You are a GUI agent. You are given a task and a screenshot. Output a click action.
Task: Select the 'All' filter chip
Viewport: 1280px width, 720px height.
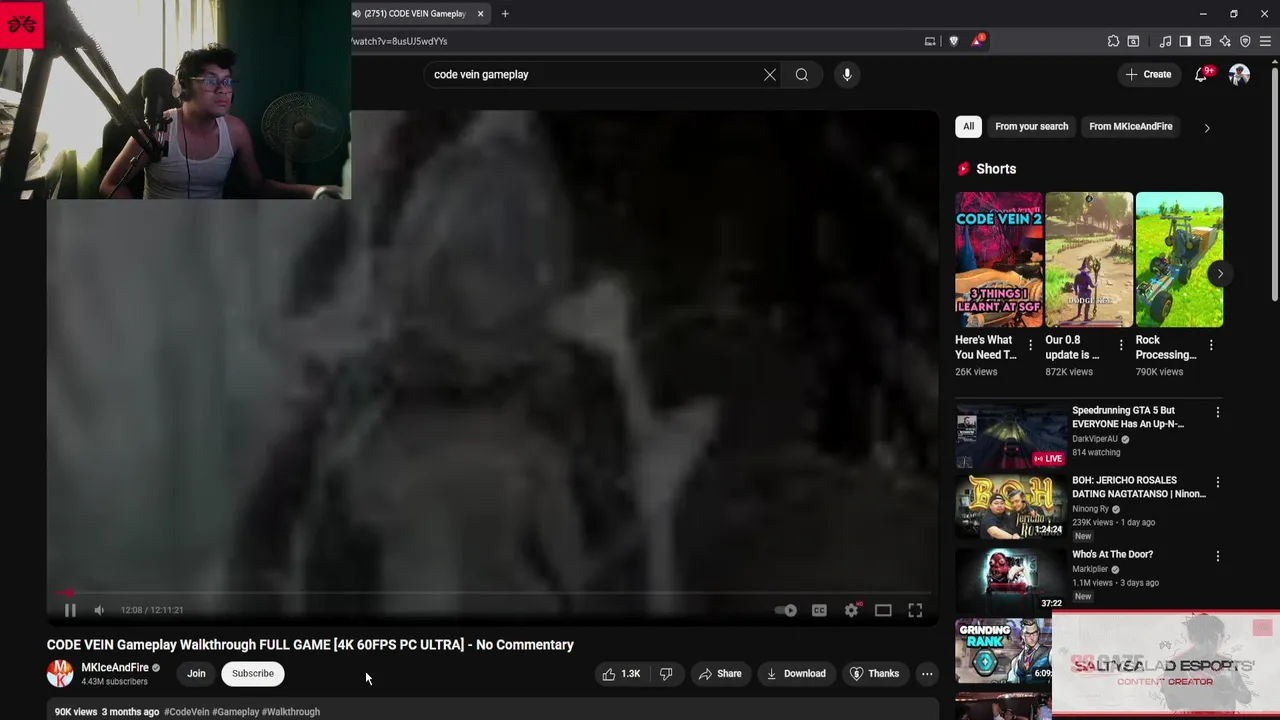[968, 126]
